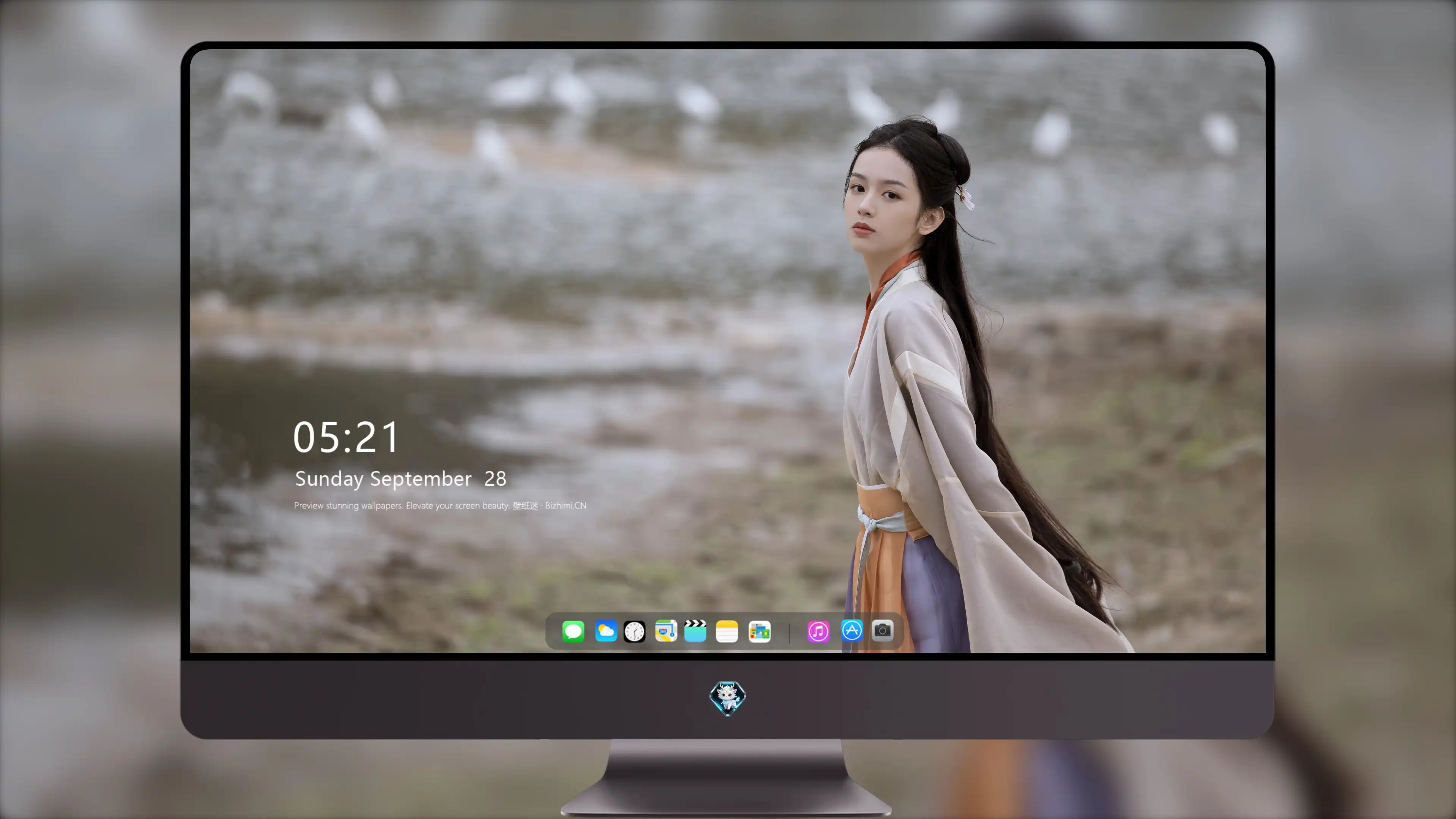This screenshot has height=819, width=1456.
Task: Open the photo collage app icon in the dock
Action: coord(759,631)
